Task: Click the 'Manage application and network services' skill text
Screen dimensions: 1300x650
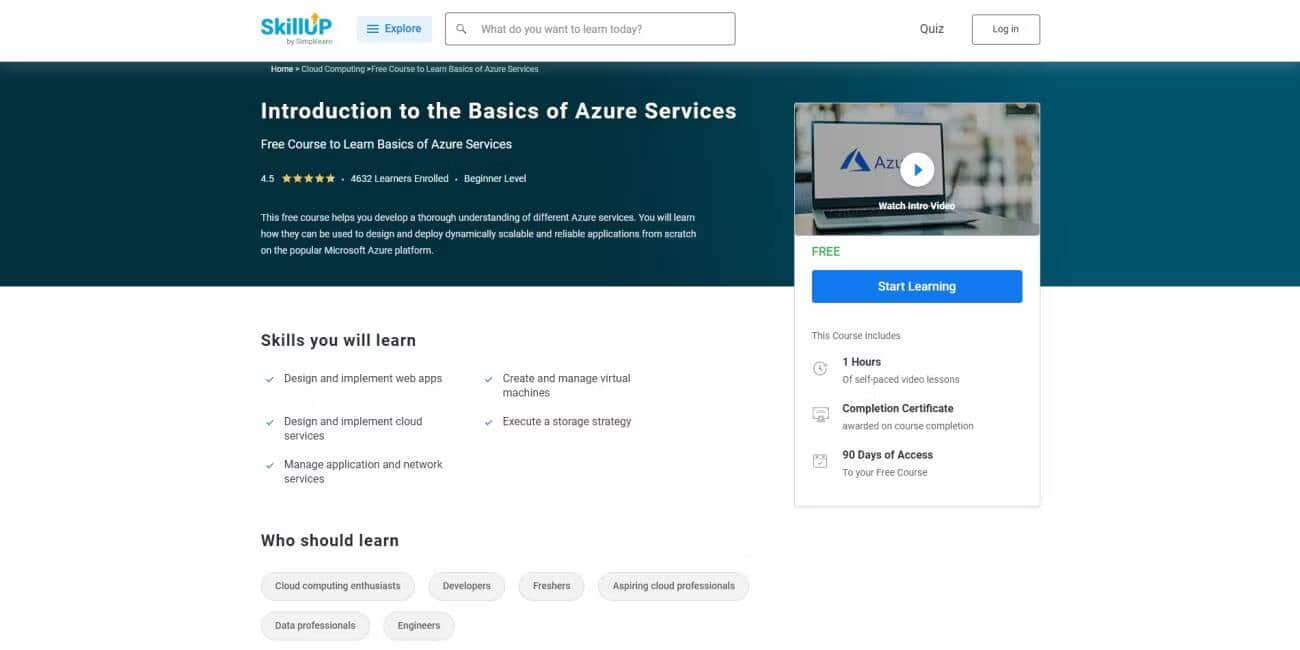Action: point(363,472)
